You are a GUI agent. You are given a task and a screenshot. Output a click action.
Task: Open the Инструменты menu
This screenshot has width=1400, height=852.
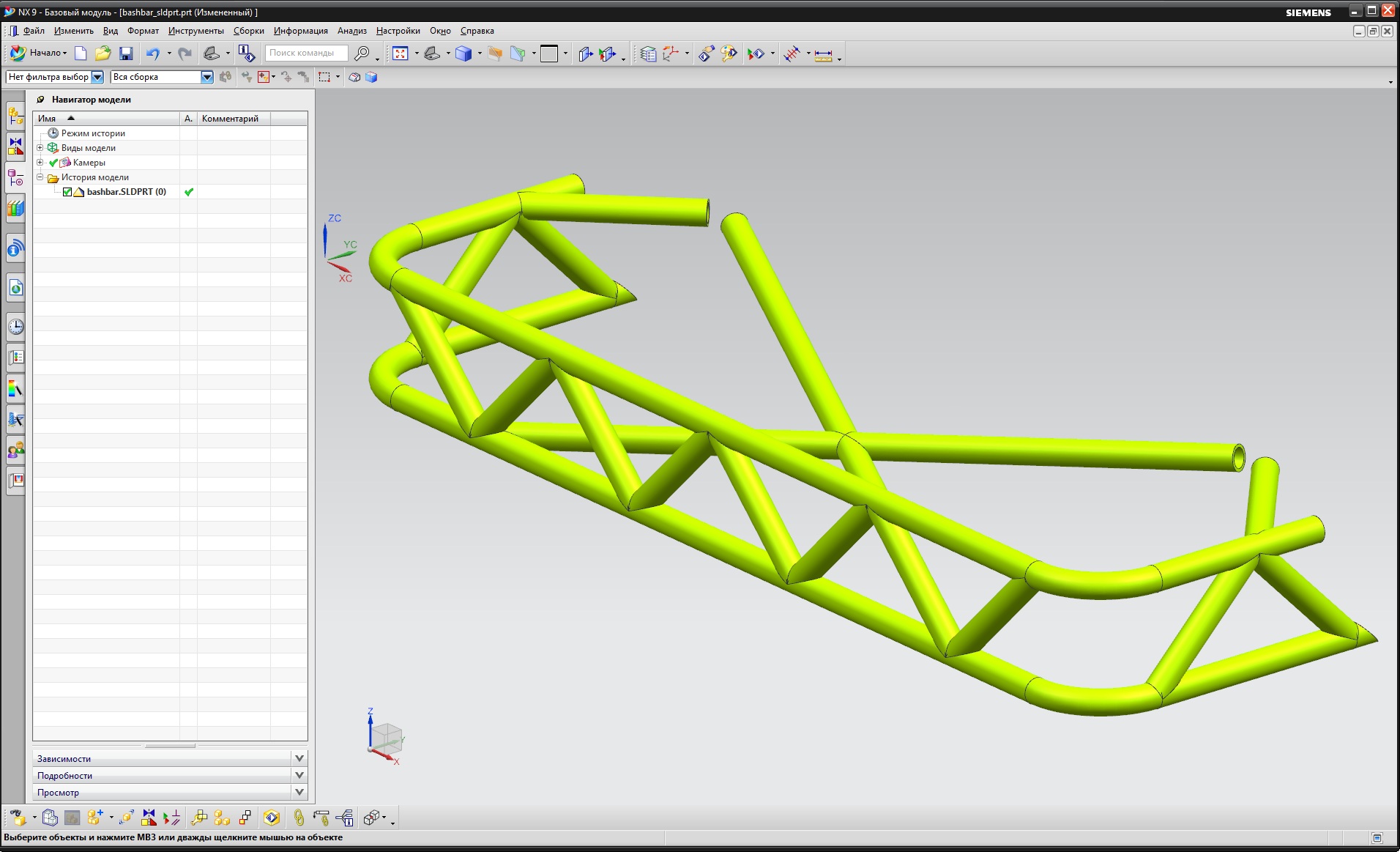[196, 31]
